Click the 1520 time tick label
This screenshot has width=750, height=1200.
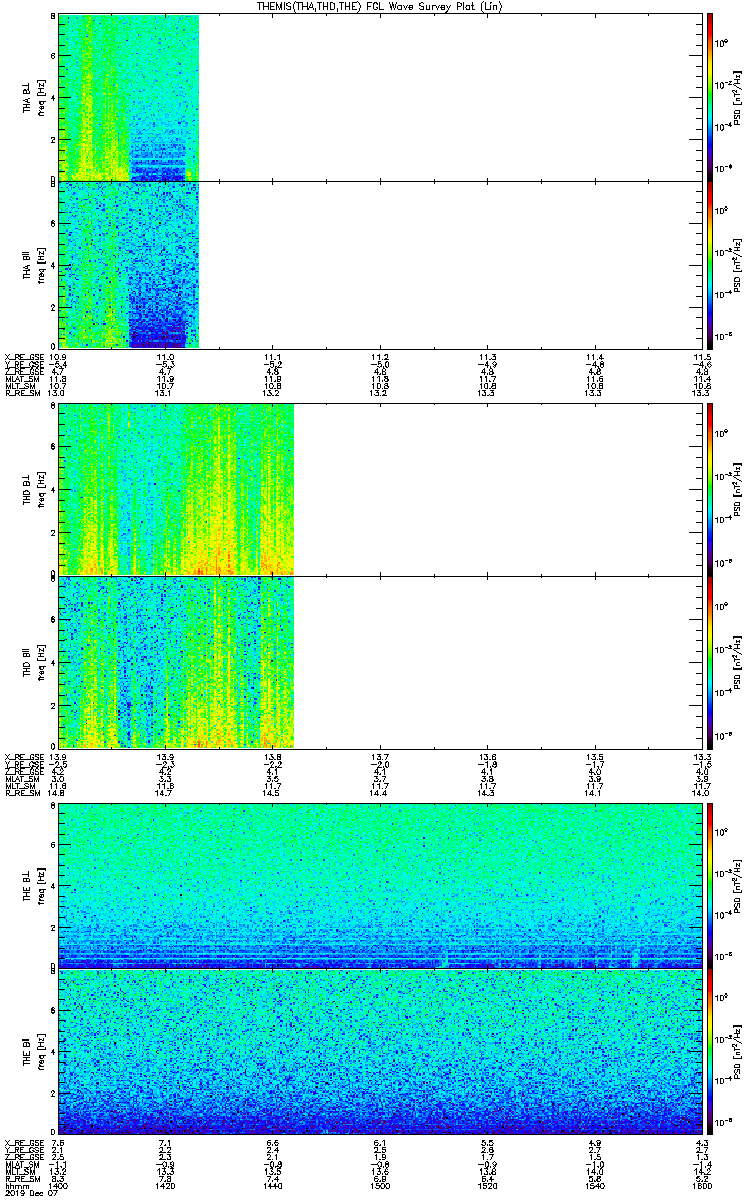487,1186
